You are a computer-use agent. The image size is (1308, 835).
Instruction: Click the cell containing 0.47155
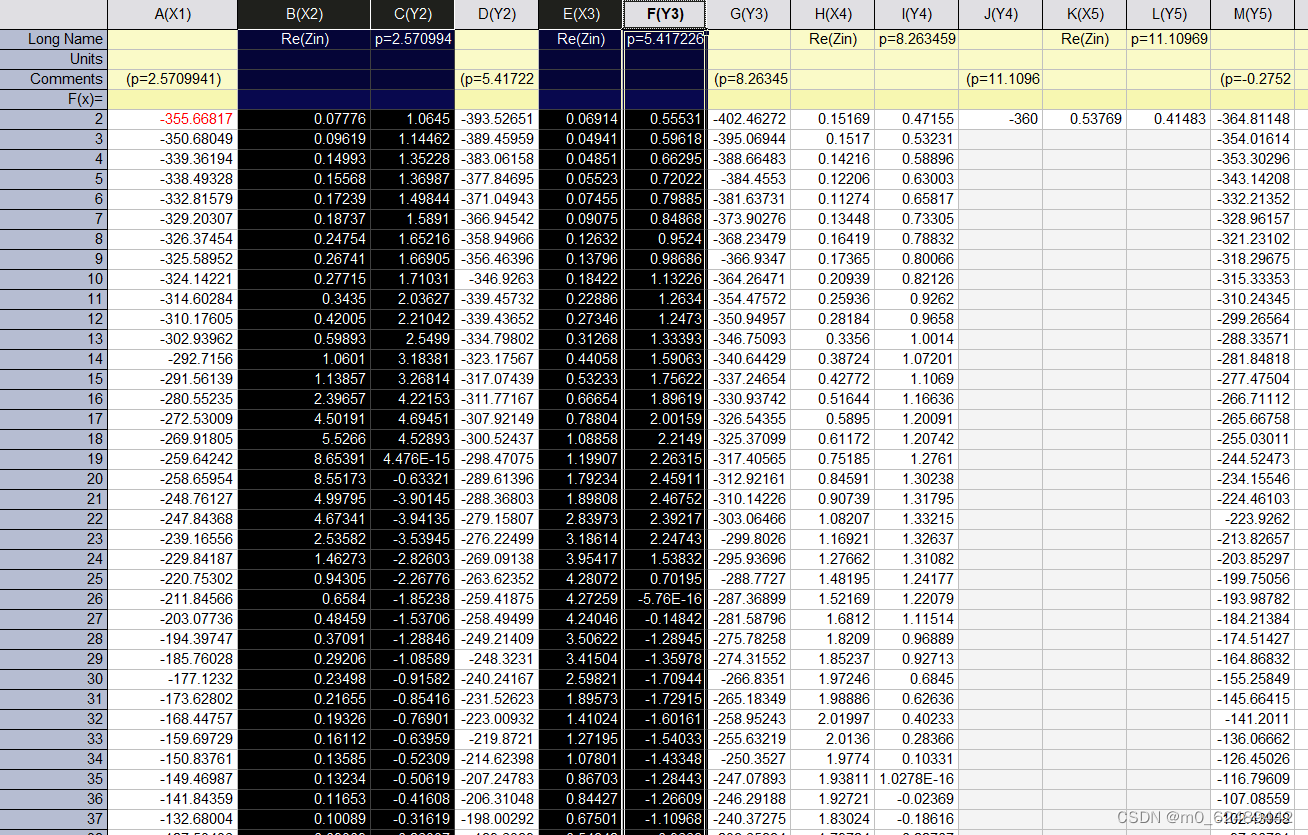tap(916, 119)
